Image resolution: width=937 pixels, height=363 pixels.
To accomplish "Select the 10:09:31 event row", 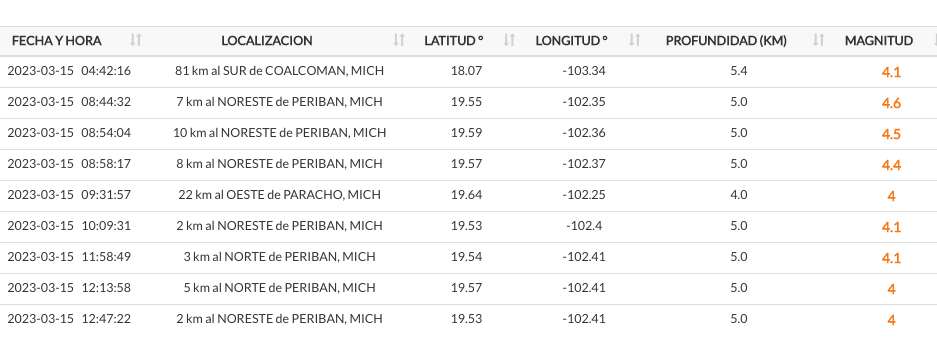I will point(468,227).
